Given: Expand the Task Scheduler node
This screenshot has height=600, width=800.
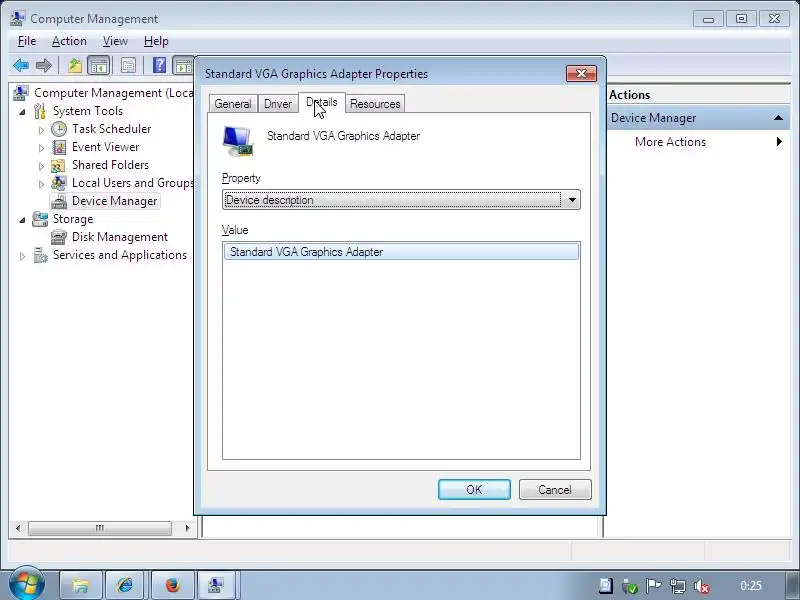Looking at the screenshot, I should (41, 130).
